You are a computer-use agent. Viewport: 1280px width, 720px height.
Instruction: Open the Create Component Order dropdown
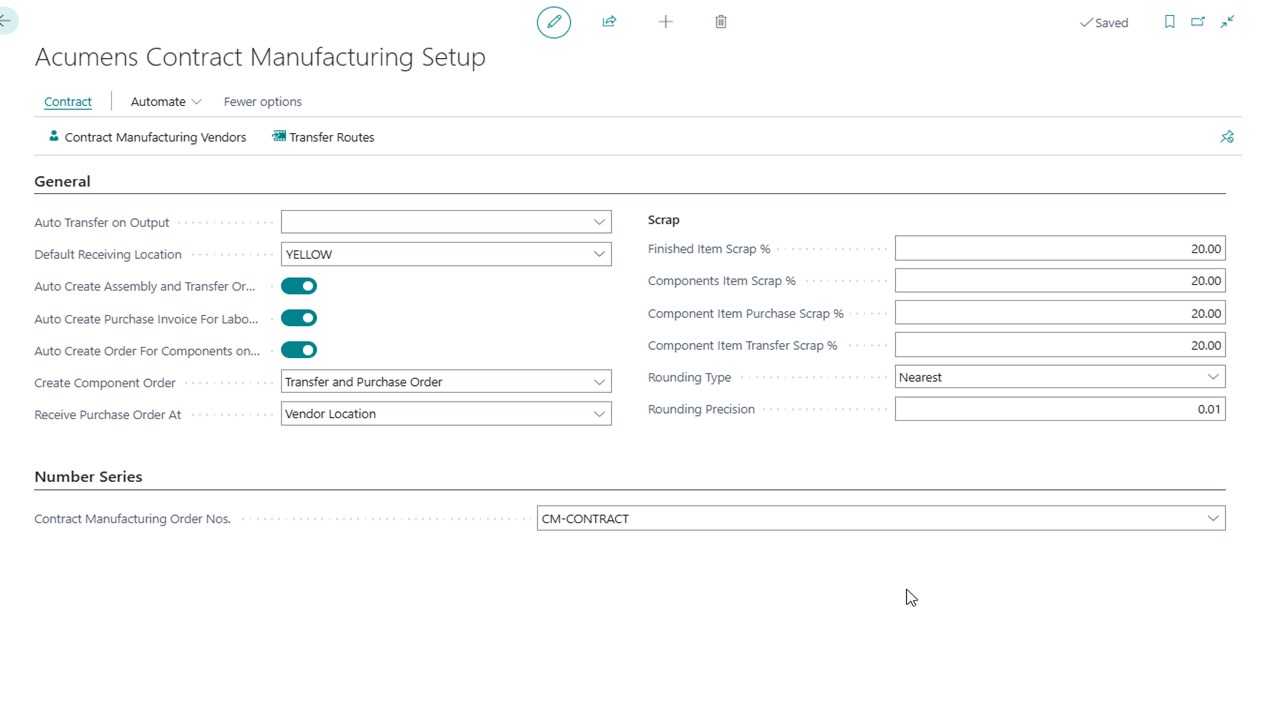tap(599, 381)
